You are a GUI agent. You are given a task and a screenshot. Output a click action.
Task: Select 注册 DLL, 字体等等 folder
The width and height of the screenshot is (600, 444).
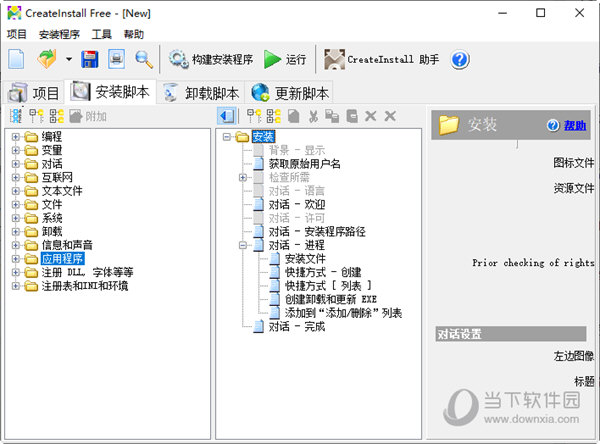coord(88,272)
